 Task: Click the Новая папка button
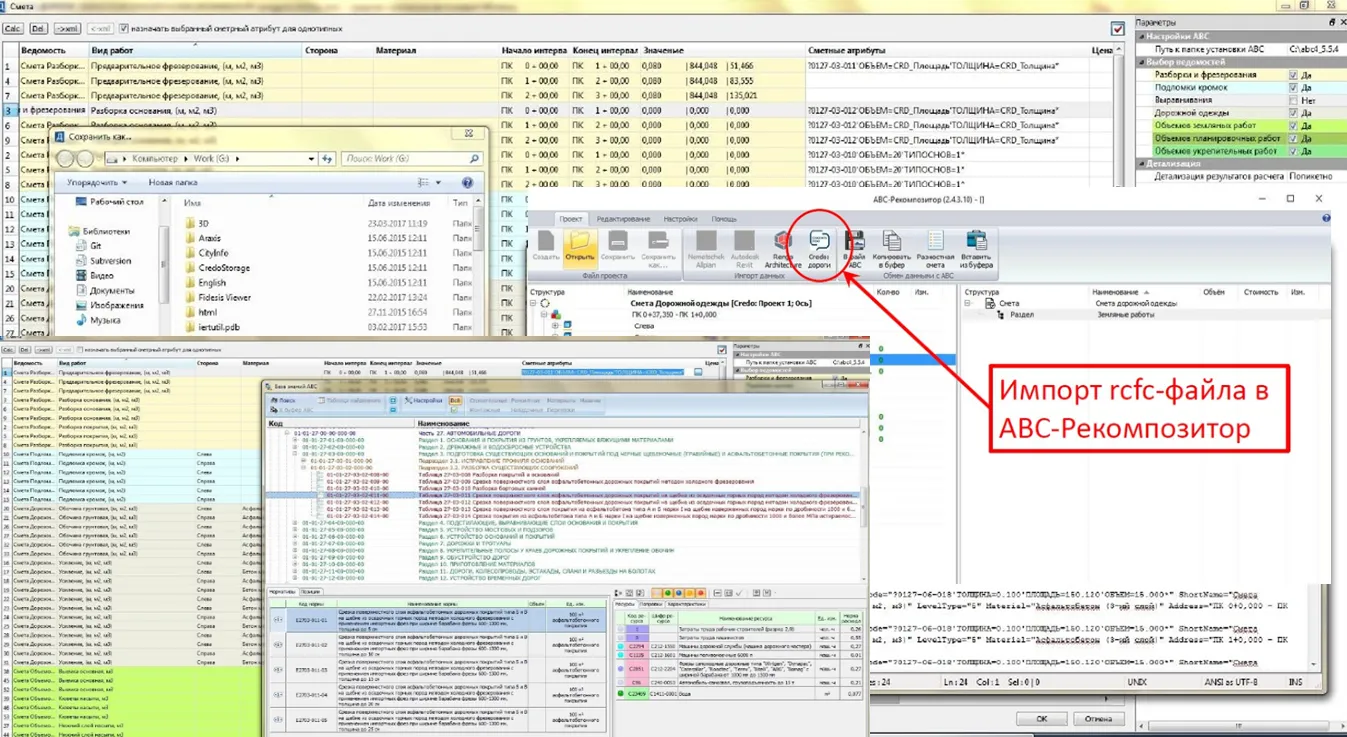click(173, 183)
